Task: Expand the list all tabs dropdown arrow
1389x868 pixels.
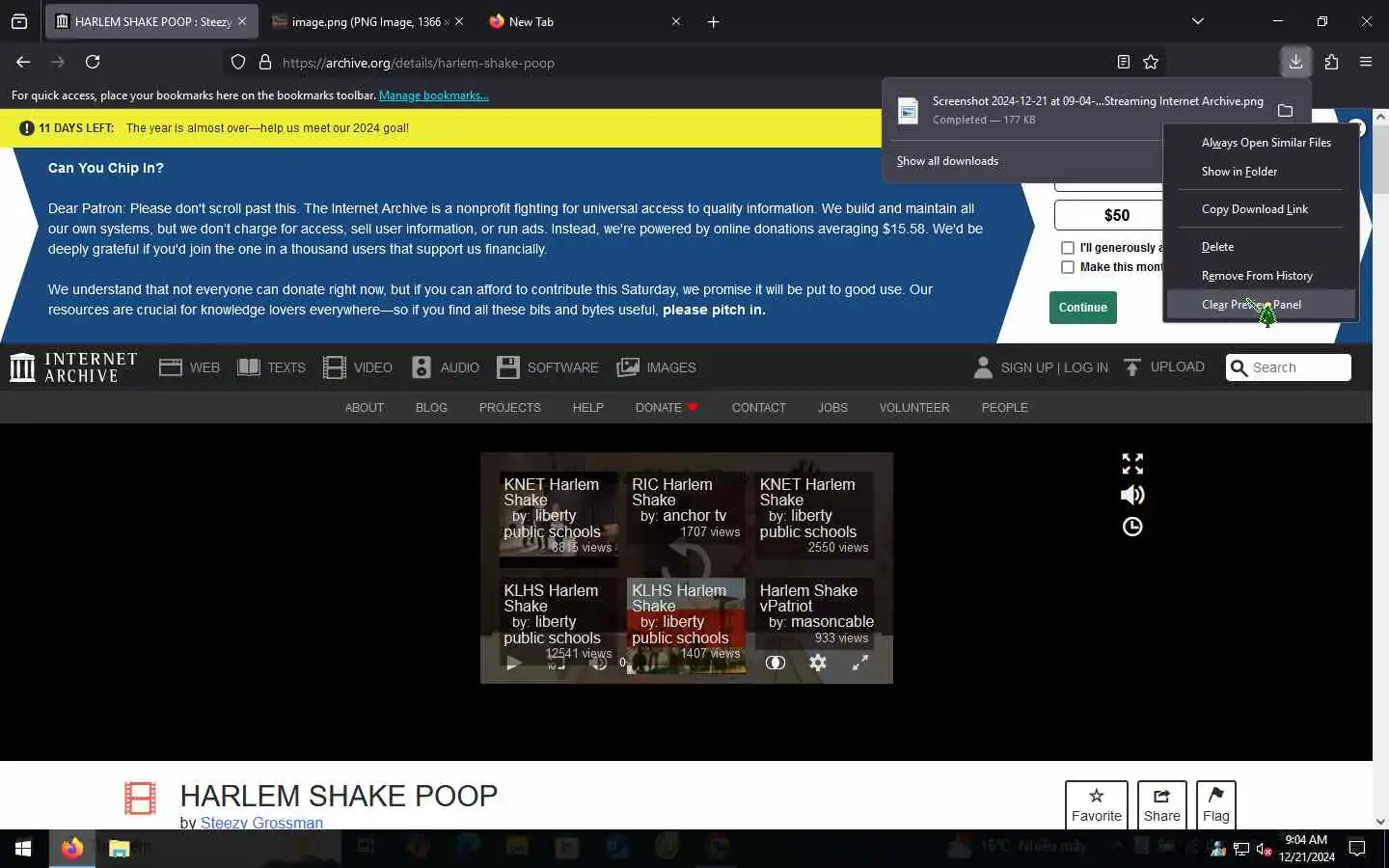Action: click(x=1198, y=21)
